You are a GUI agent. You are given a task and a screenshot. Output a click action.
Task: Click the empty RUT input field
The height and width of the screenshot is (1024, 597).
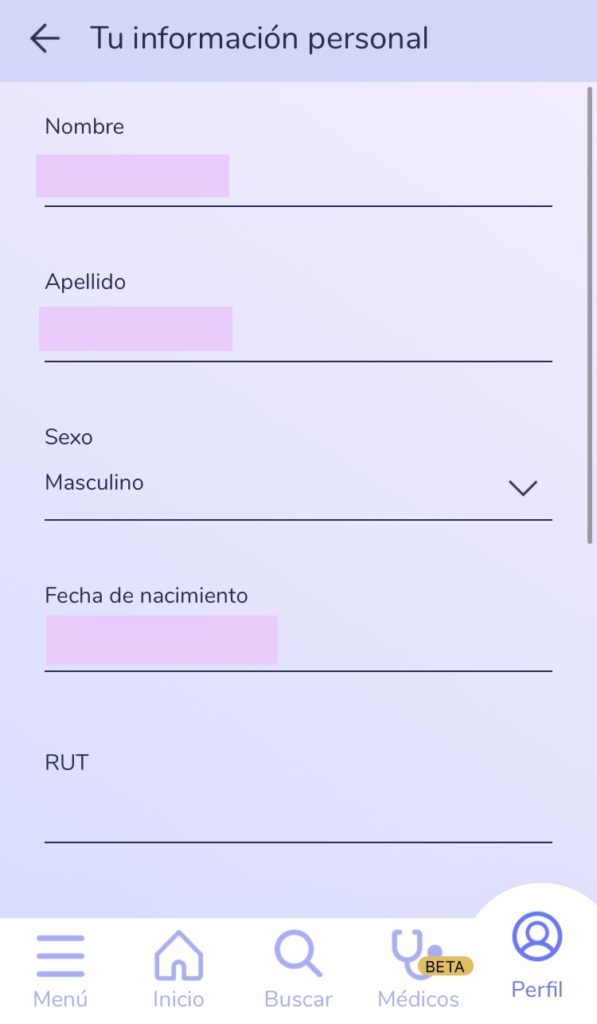click(298, 813)
